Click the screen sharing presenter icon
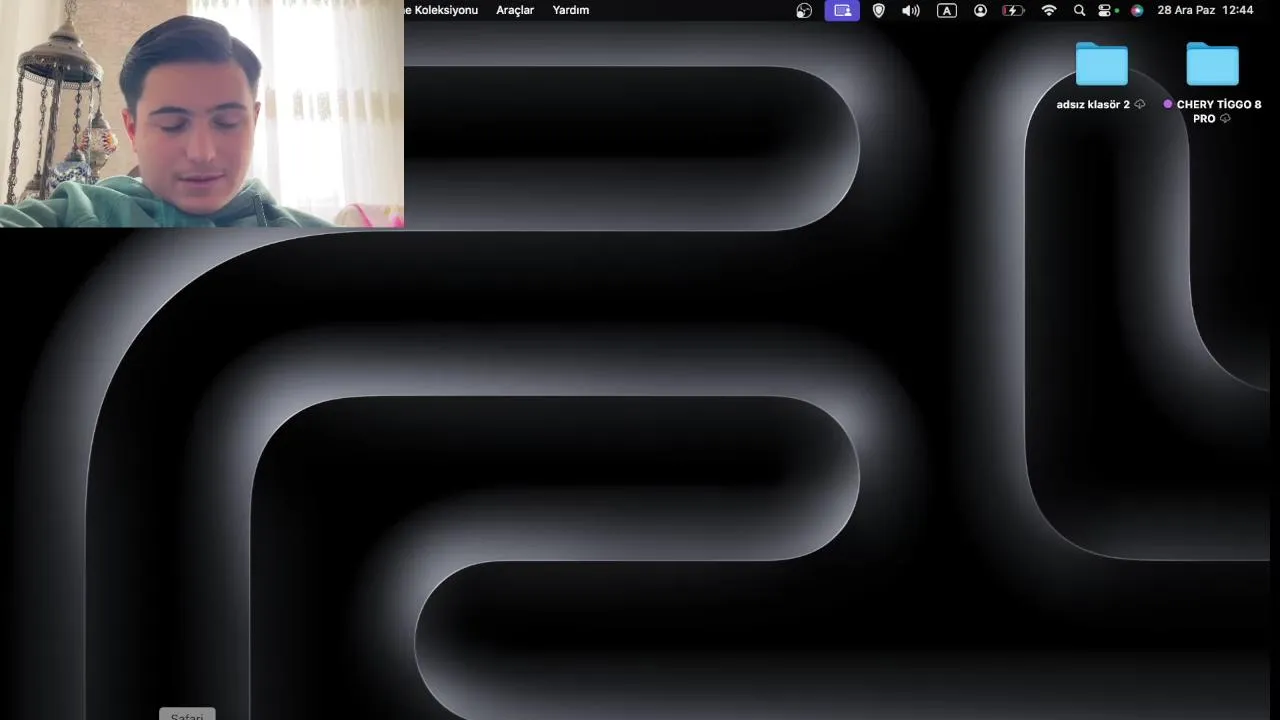 842,11
